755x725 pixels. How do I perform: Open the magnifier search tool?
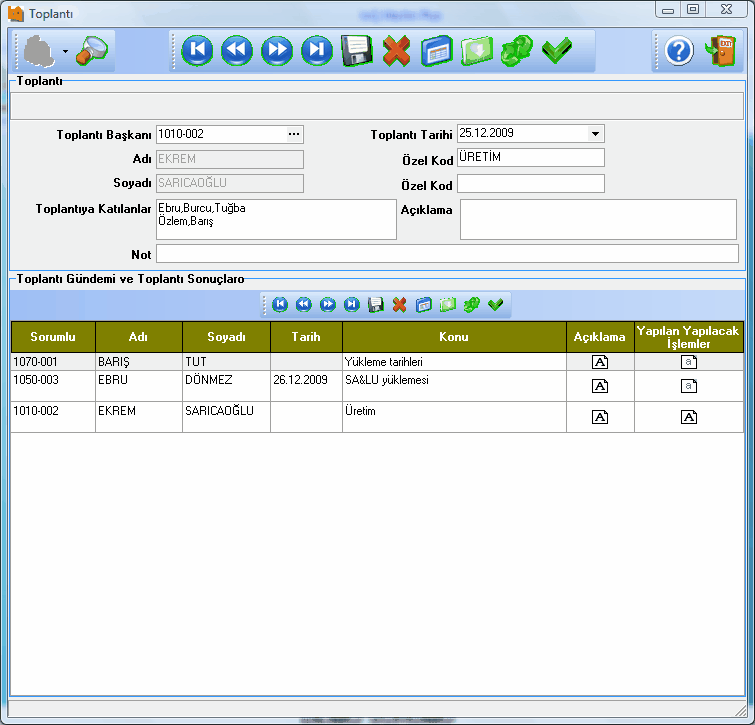pos(91,50)
